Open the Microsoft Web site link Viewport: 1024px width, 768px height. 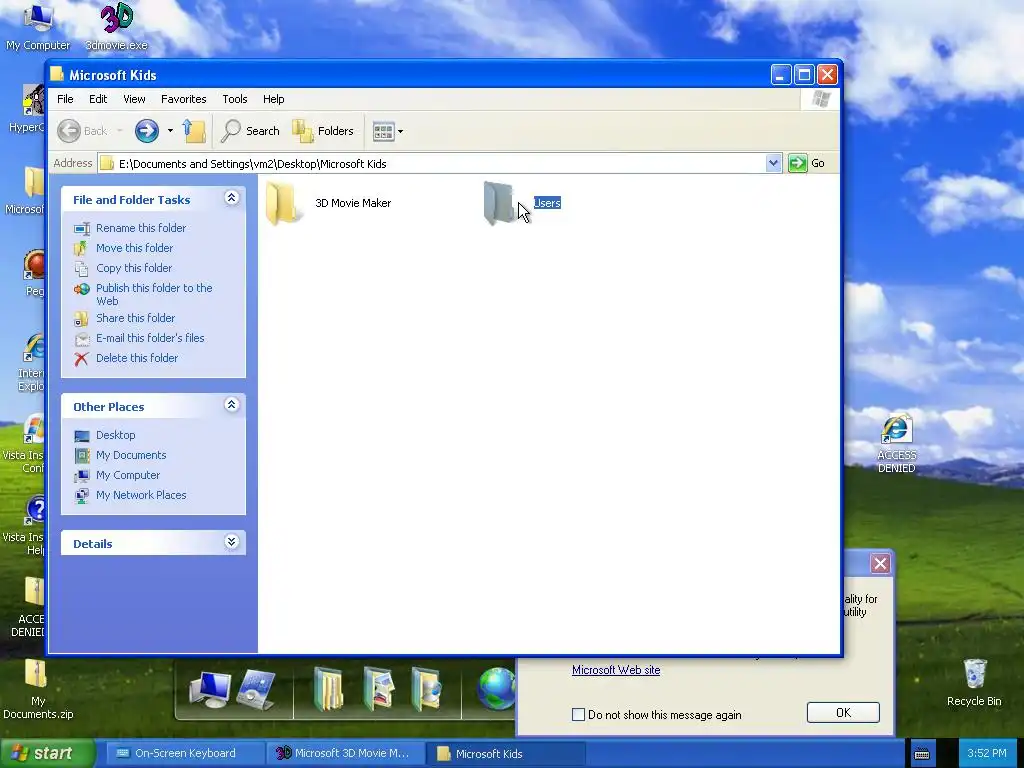coord(616,670)
